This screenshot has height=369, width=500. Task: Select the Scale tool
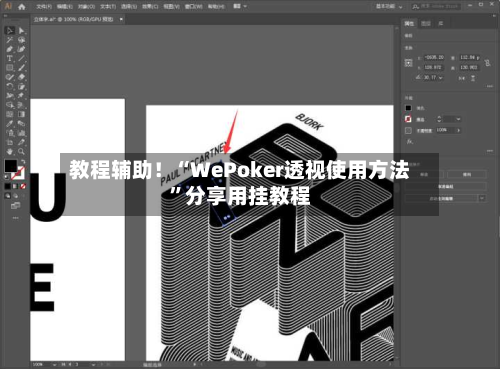[x=21, y=86]
